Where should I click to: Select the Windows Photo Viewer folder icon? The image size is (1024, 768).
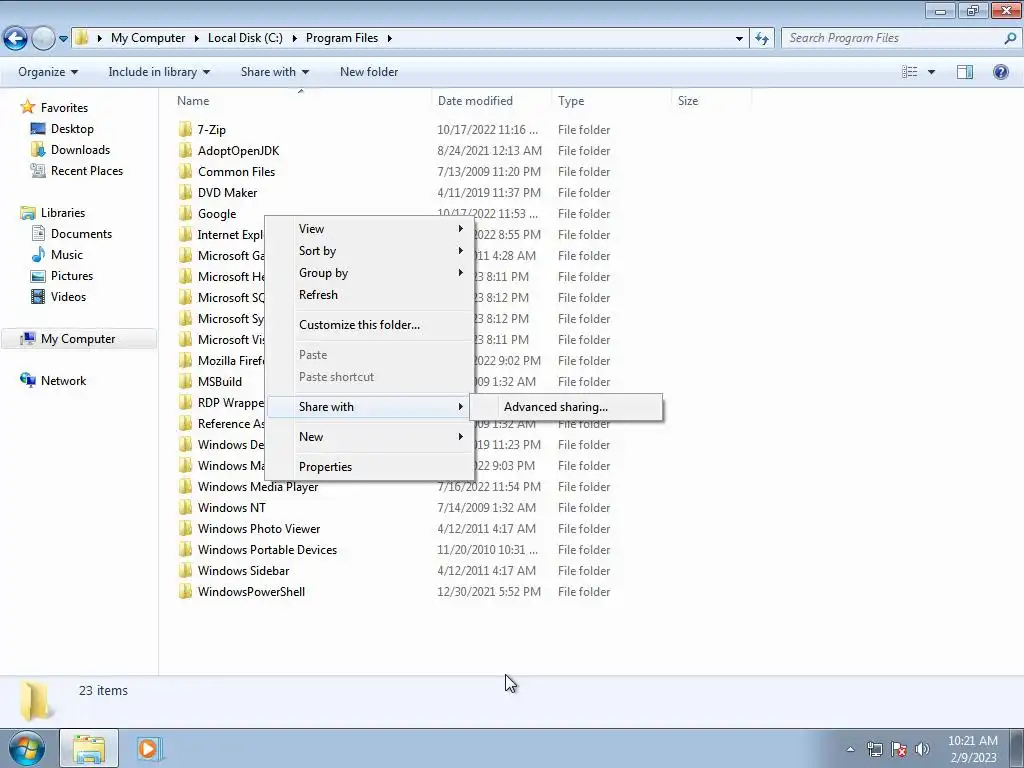point(185,528)
